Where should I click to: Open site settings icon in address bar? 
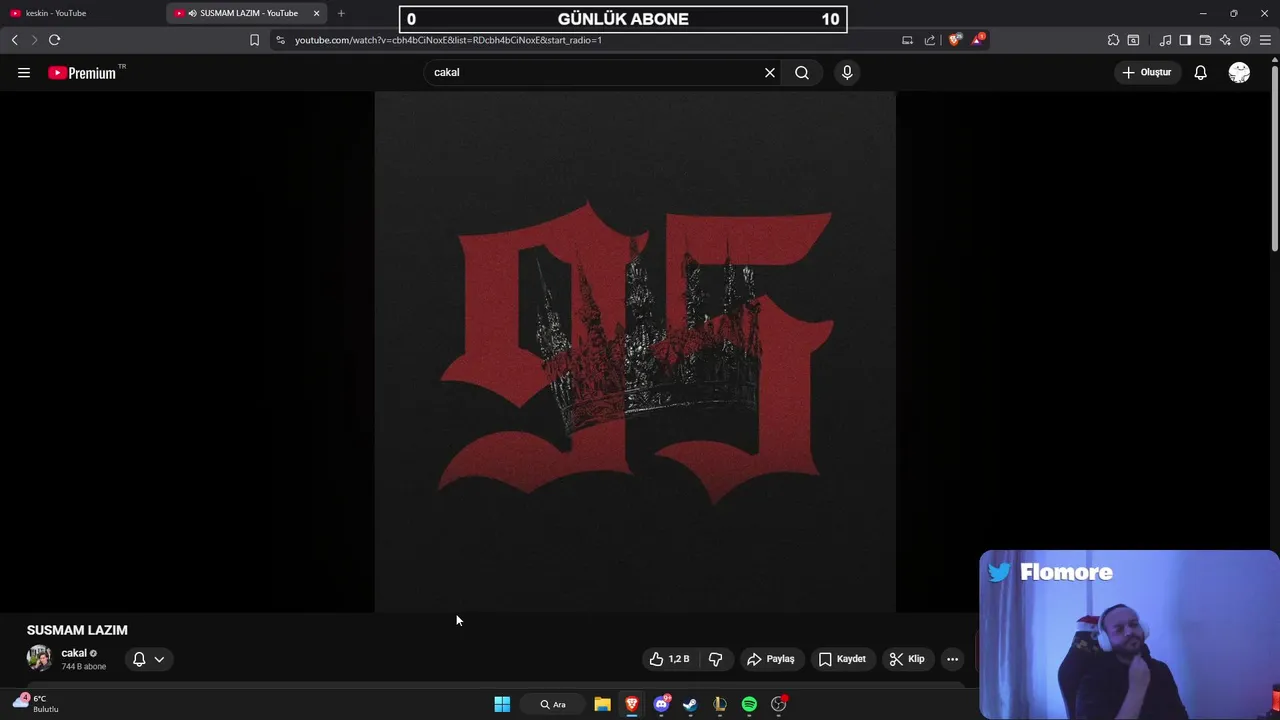point(280,40)
